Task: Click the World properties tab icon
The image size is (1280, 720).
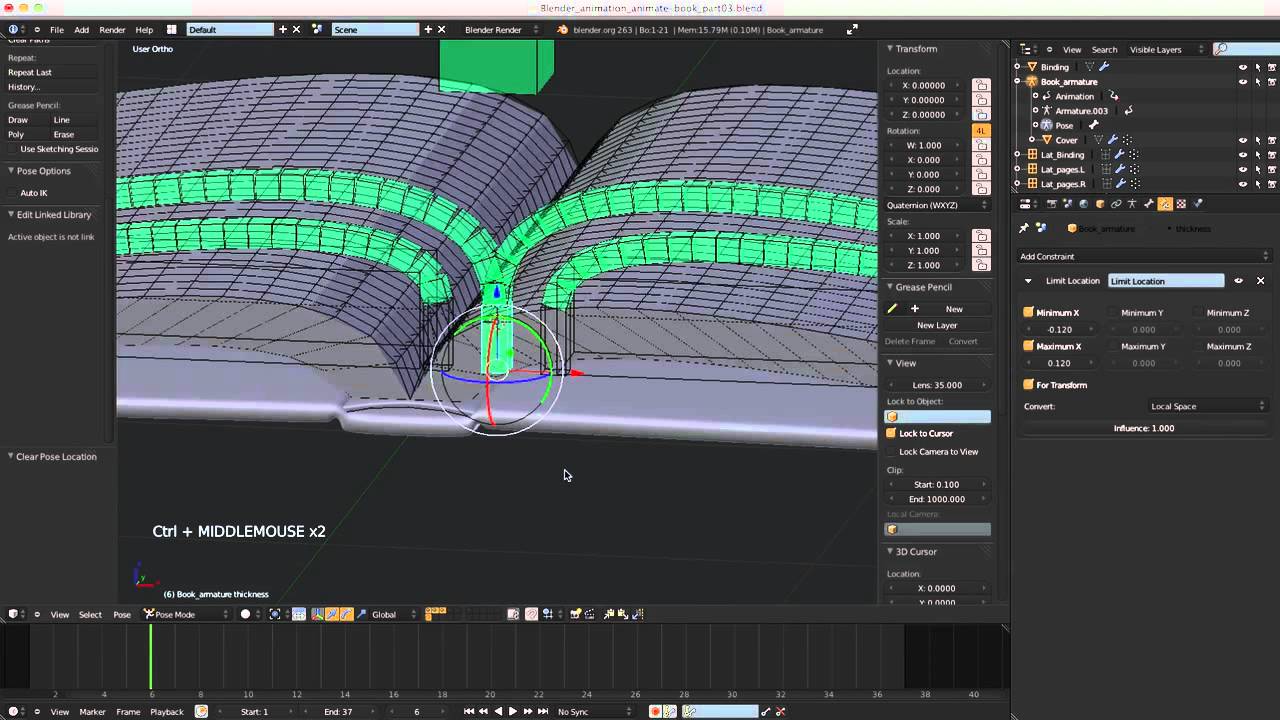Action: click(1084, 204)
